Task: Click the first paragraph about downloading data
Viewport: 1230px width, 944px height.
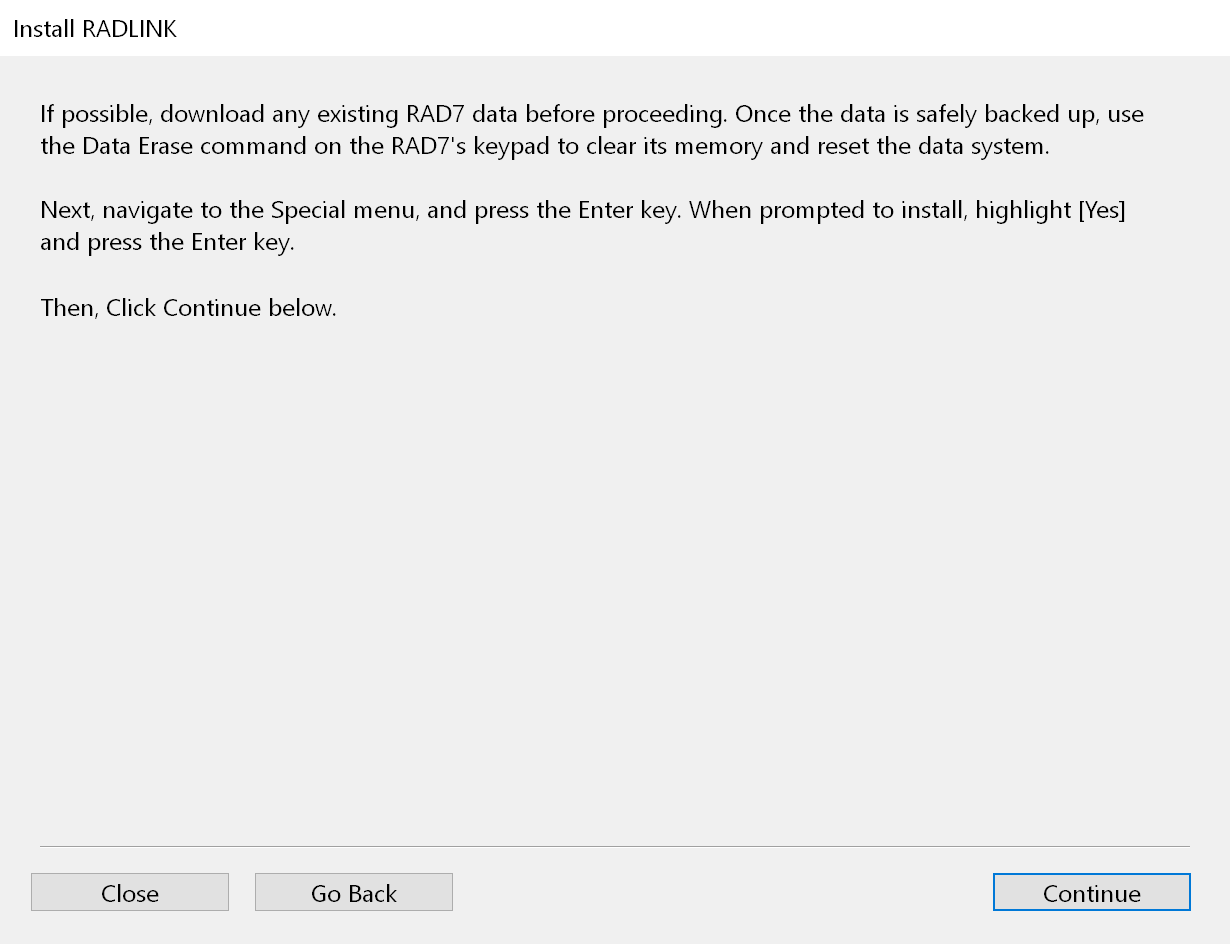Action: 590,130
